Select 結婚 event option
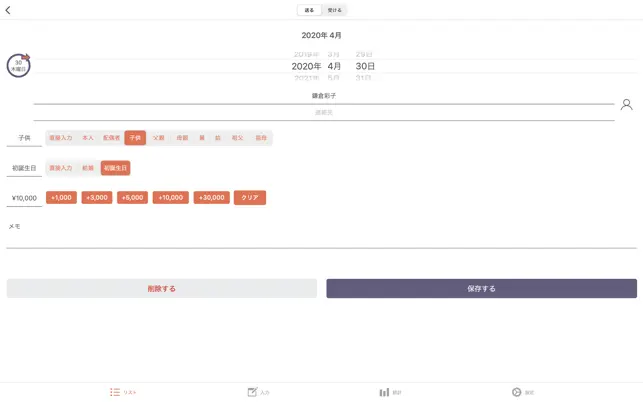The width and height of the screenshot is (643, 402). point(88,168)
